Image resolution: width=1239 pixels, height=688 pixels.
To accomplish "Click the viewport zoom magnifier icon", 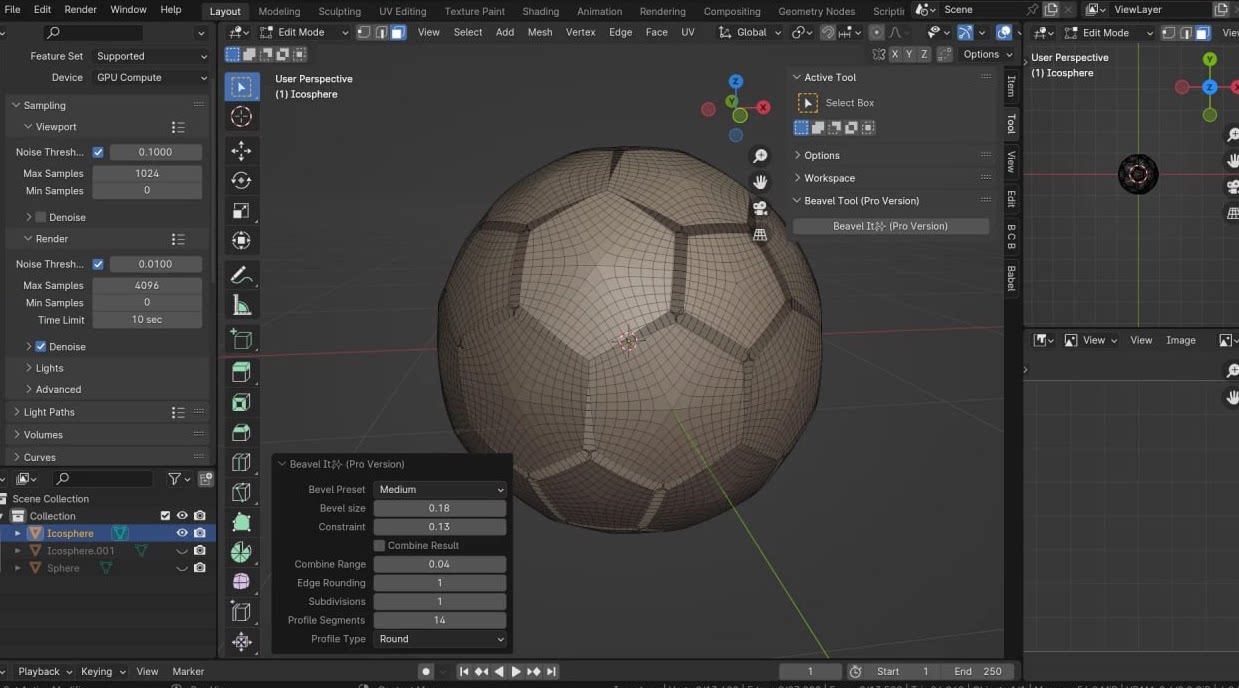I will (x=760, y=156).
